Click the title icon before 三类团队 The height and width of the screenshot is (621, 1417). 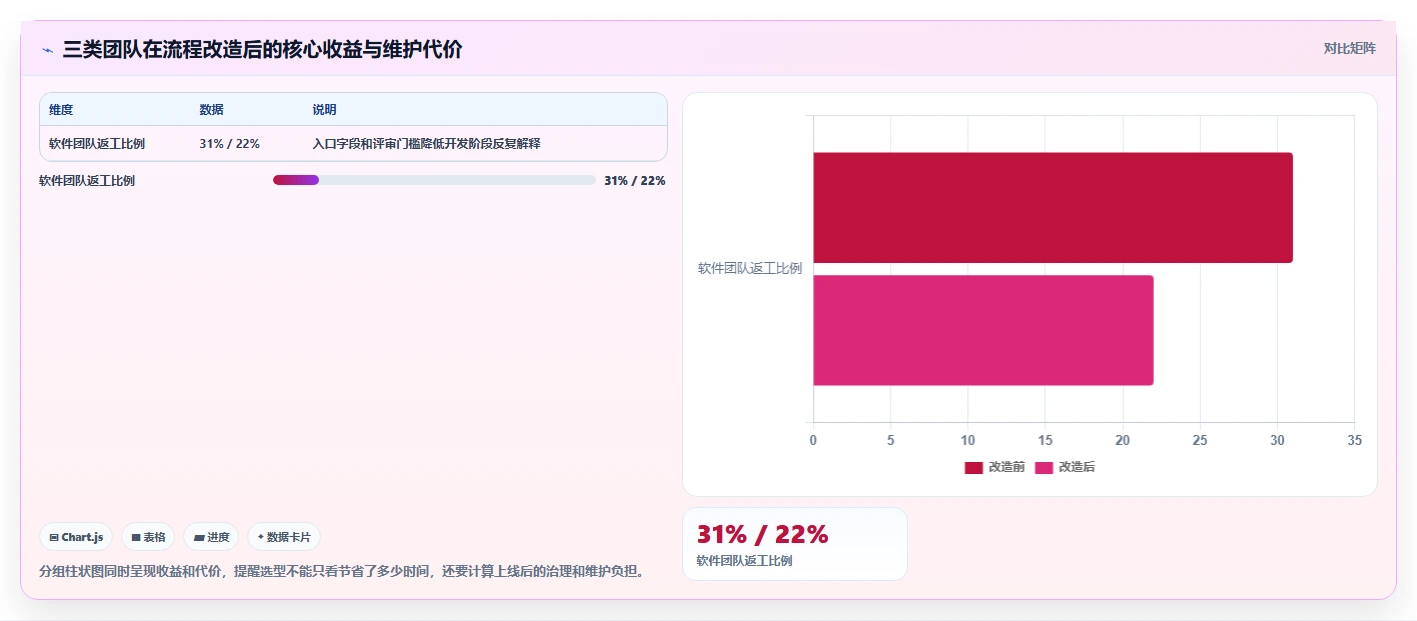tap(47, 50)
